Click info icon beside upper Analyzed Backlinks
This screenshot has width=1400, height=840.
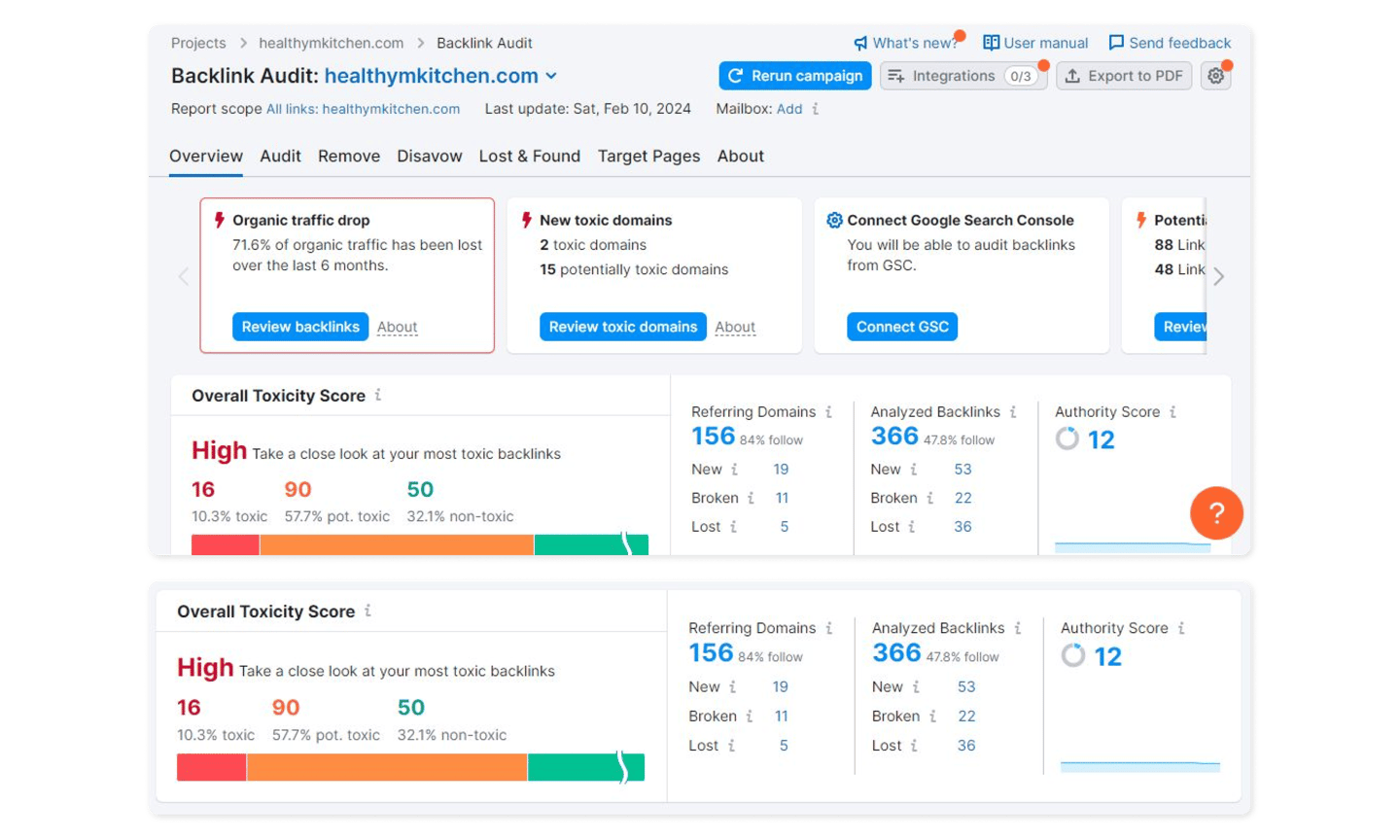1013,412
